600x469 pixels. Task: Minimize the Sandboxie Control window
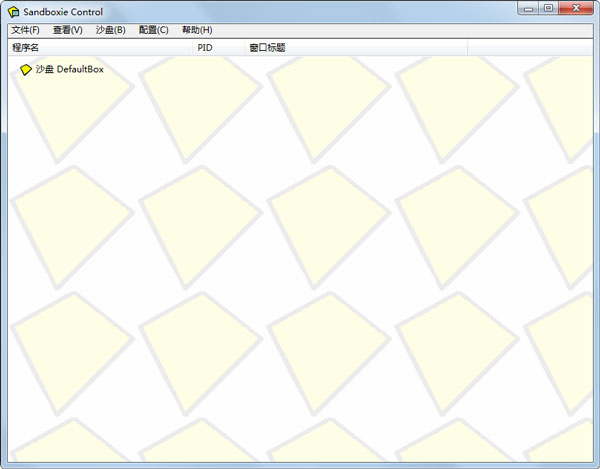coord(528,8)
